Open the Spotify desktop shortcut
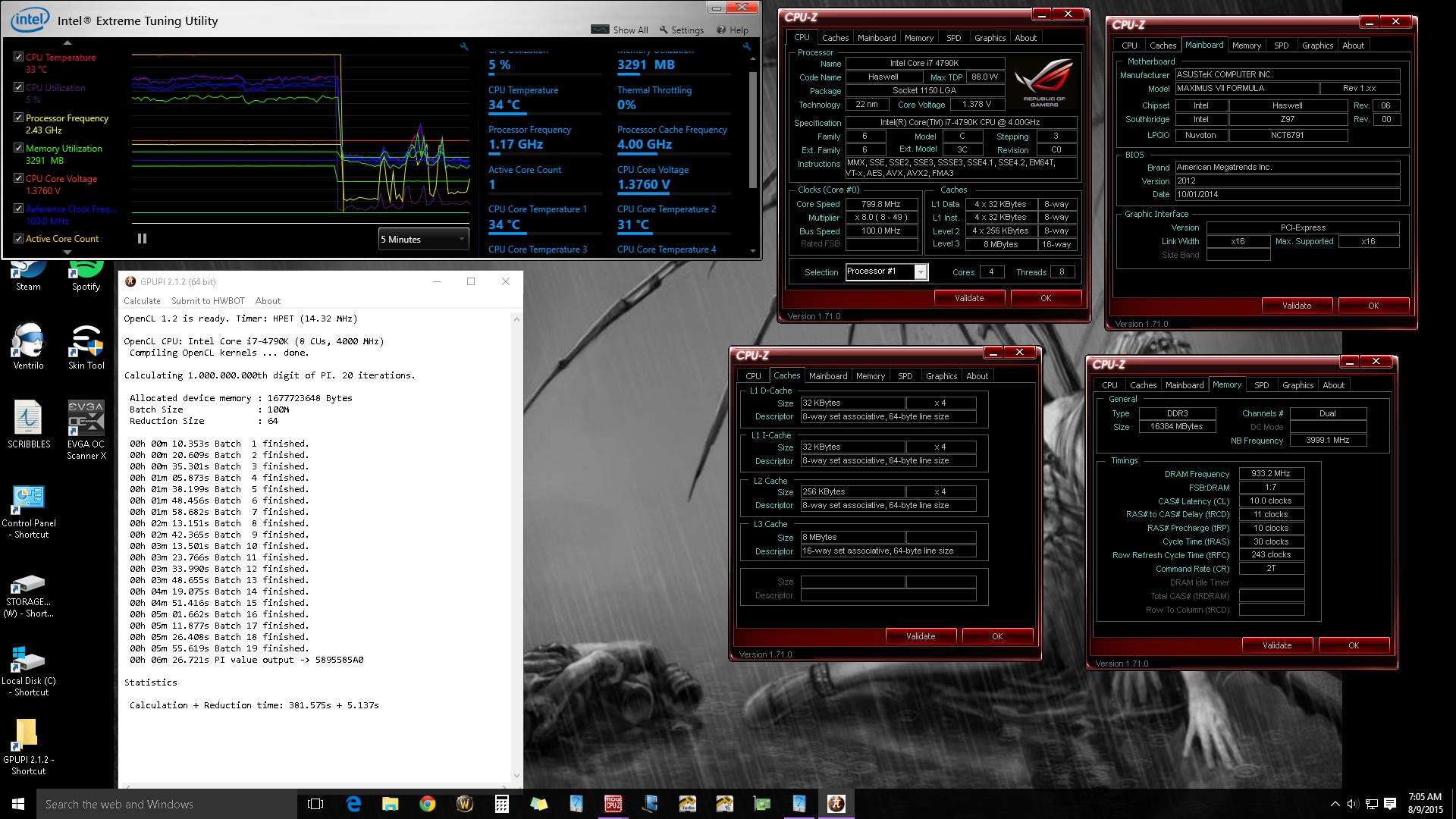1456x819 pixels. [86, 275]
